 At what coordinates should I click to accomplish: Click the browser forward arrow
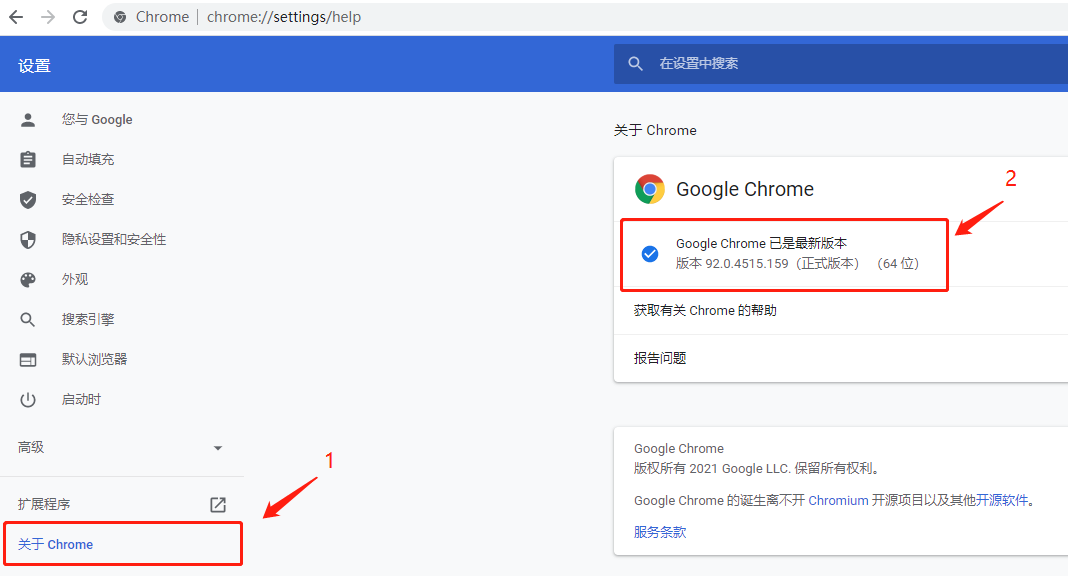pyautogui.click(x=48, y=17)
